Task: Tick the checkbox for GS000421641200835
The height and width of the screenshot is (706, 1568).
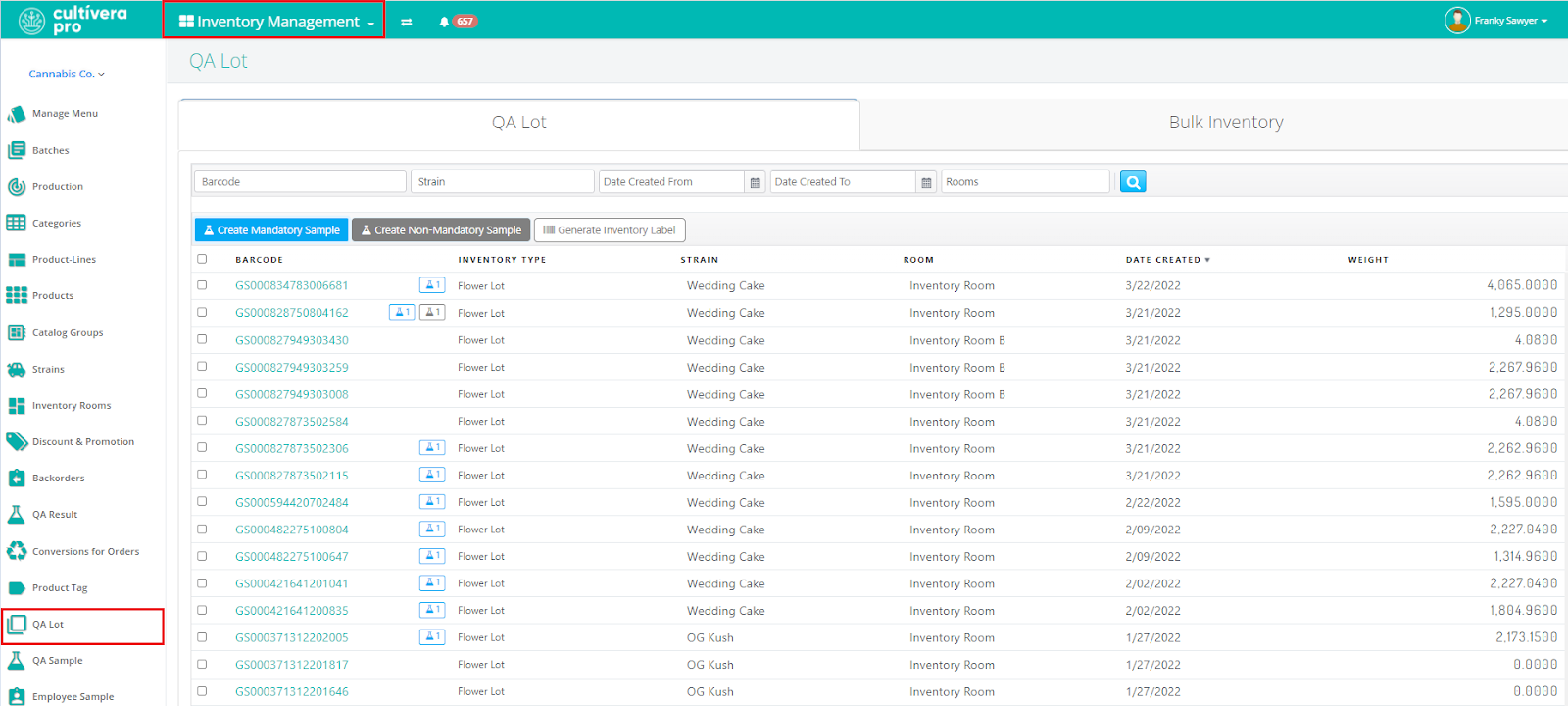Action: 202,610
